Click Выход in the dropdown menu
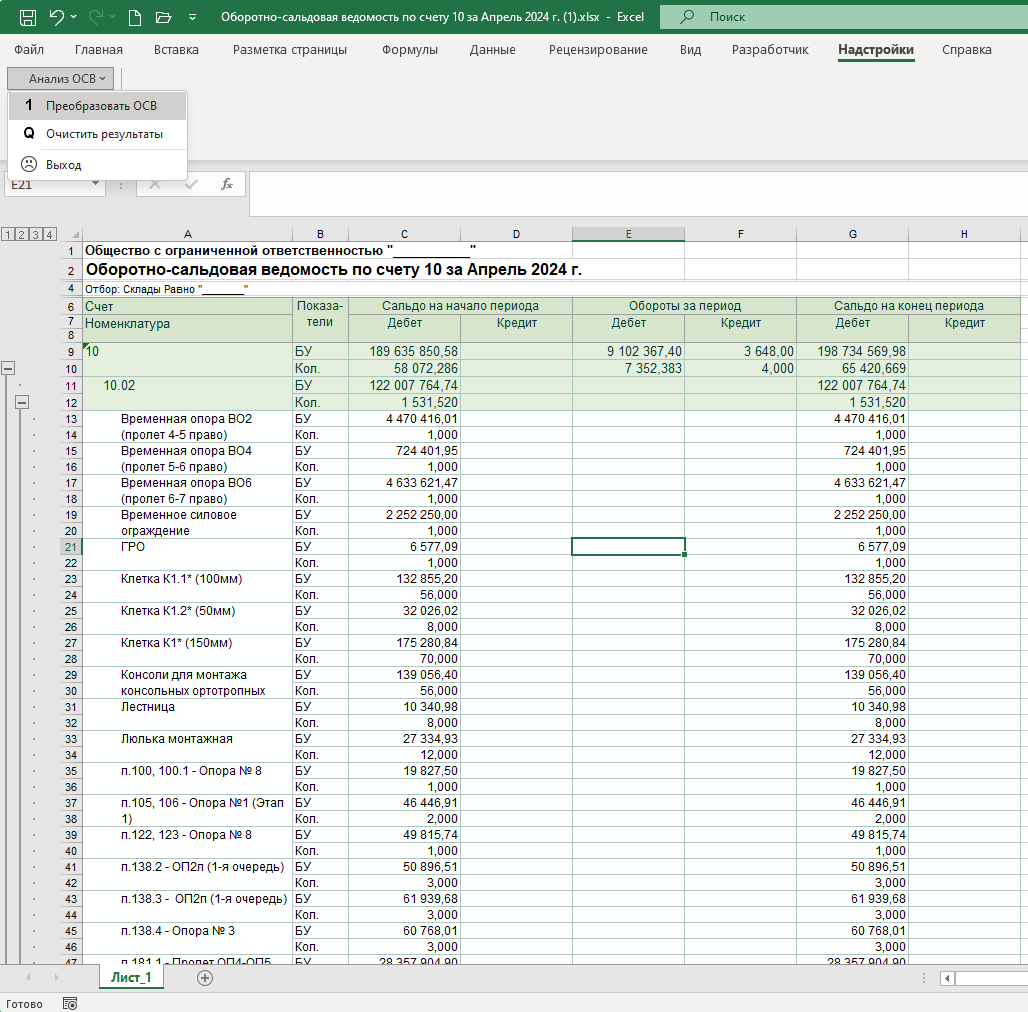The width and height of the screenshot is (1028, 1012). click(x=63, y=164)
